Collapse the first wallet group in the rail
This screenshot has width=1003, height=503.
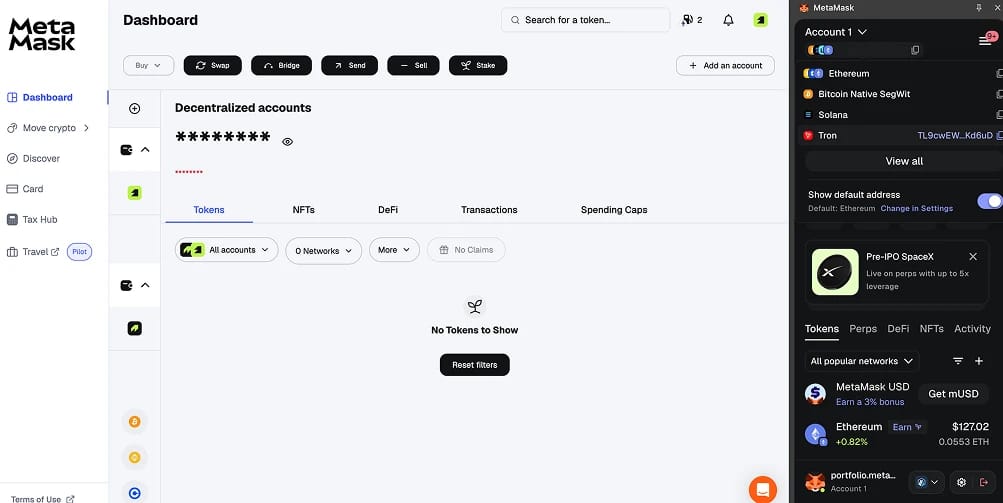coord(145,150)
